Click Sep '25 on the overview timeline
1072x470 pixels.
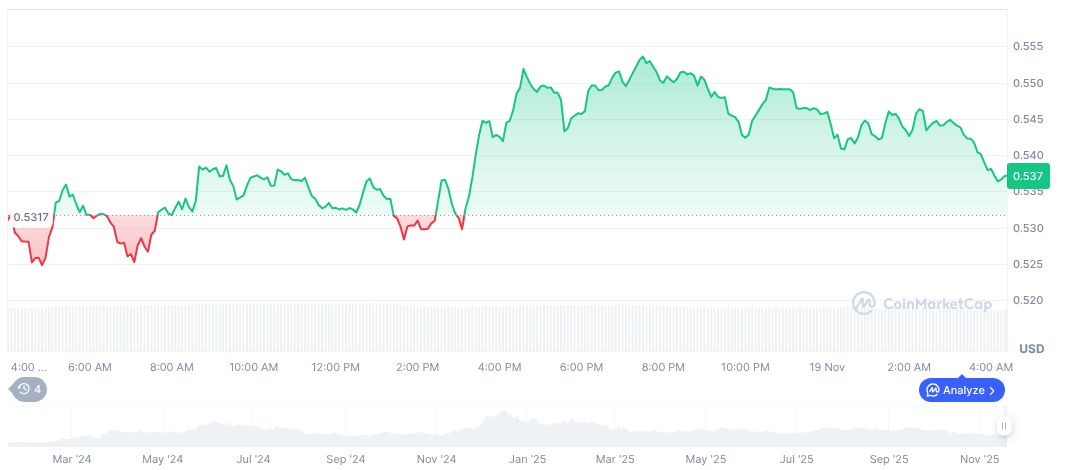pyautogui.click(x=888, y=460)
